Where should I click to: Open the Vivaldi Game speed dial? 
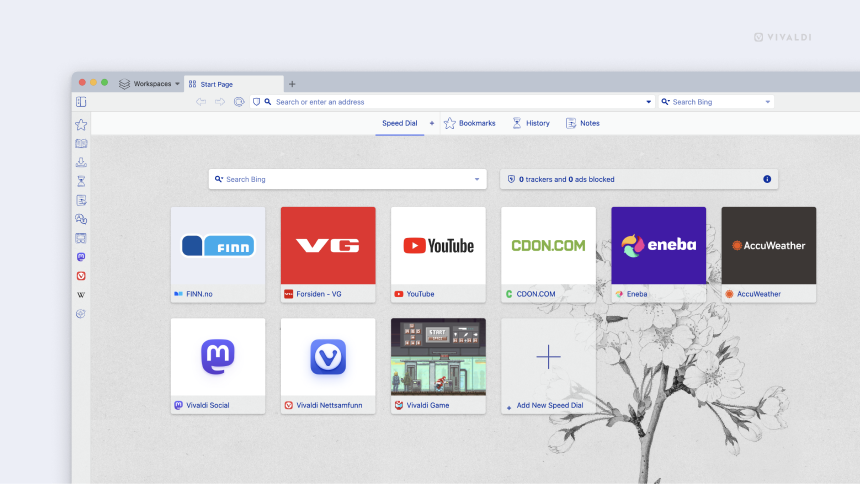[438, 366]
